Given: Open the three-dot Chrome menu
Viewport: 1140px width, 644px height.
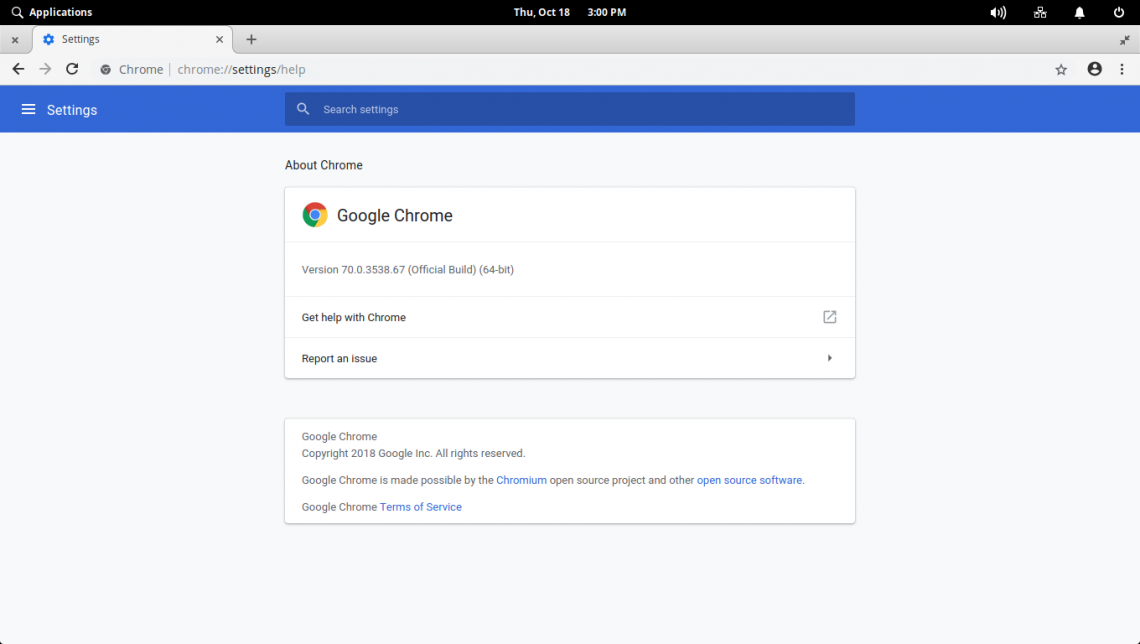Looking at the screenshot, I should pos(1122,69).
